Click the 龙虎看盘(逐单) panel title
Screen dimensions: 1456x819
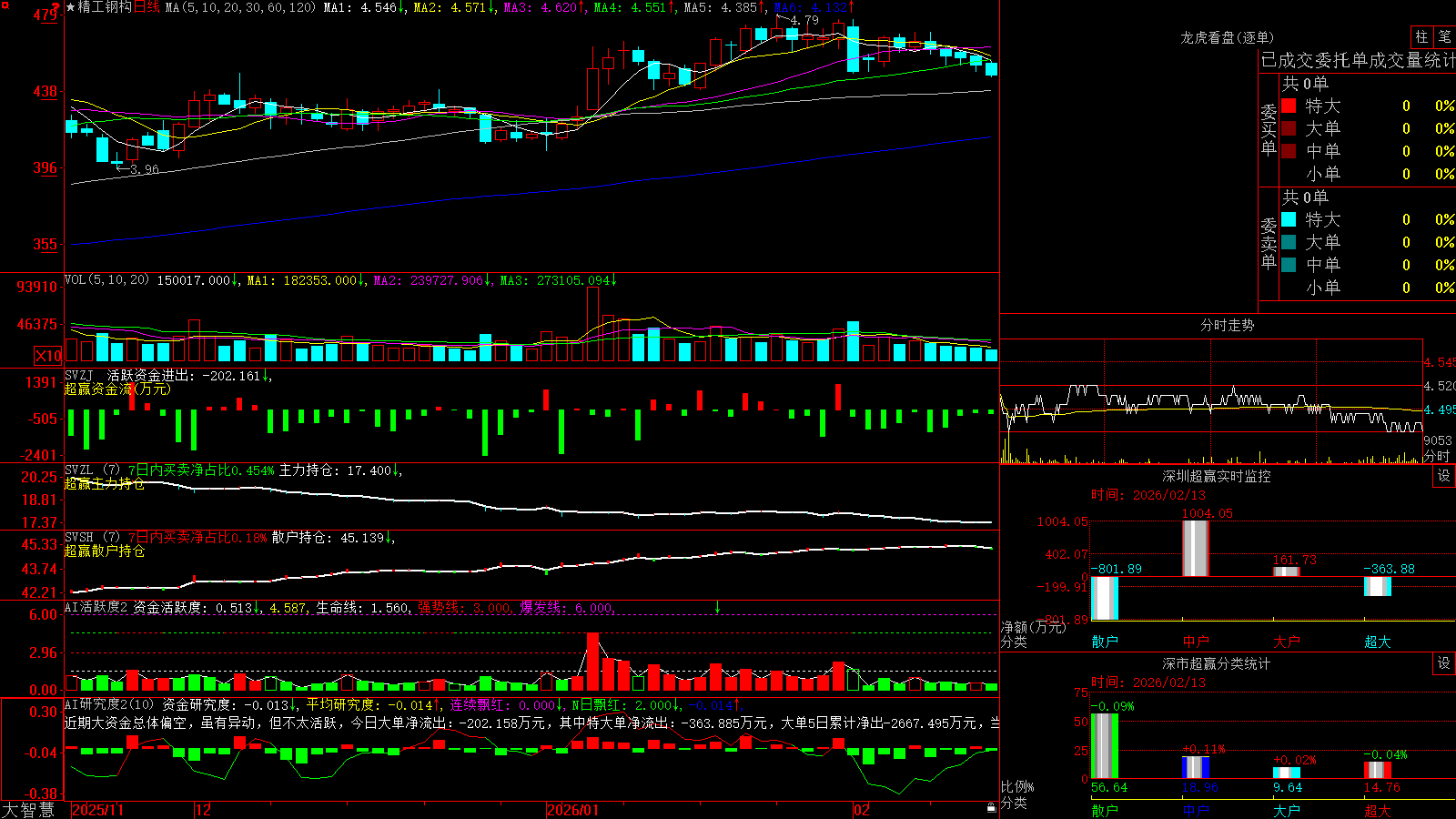pyautogui.click(x=1227, y=37)
